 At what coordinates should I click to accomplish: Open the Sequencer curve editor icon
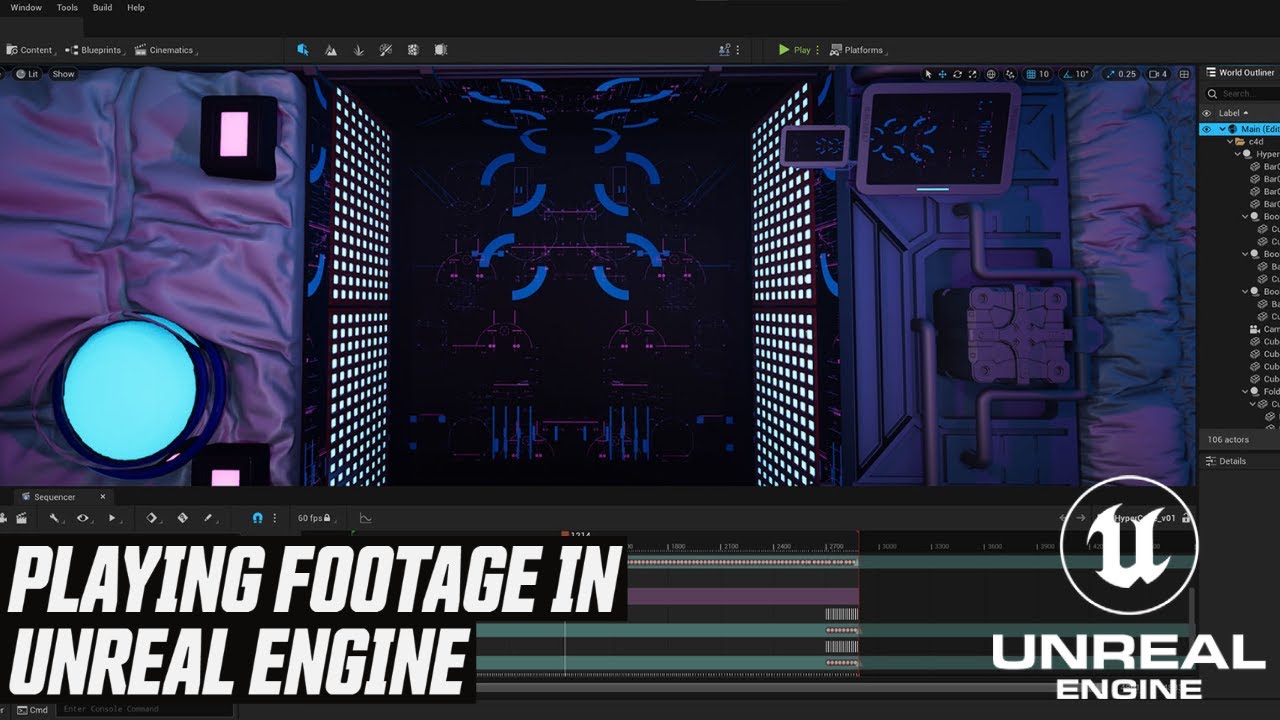[365, 518]
